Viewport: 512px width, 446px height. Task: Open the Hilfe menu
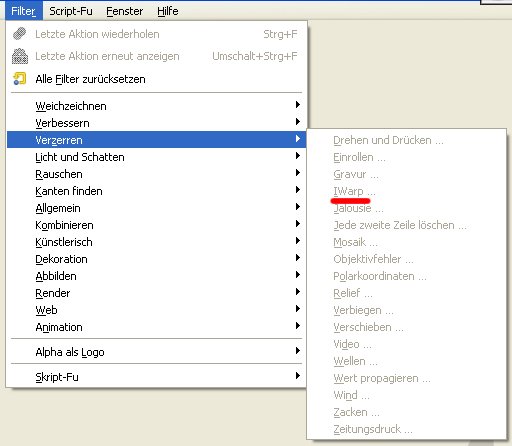[x=168, y=11]
